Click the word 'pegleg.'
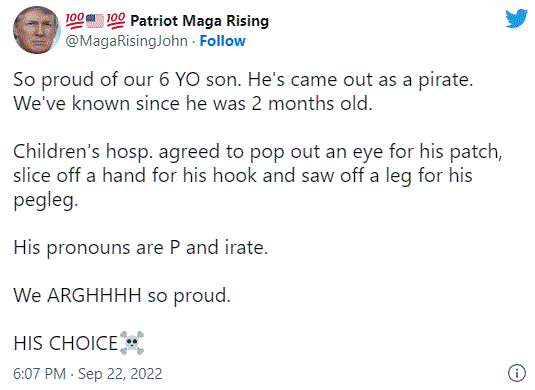 (46, 201)
